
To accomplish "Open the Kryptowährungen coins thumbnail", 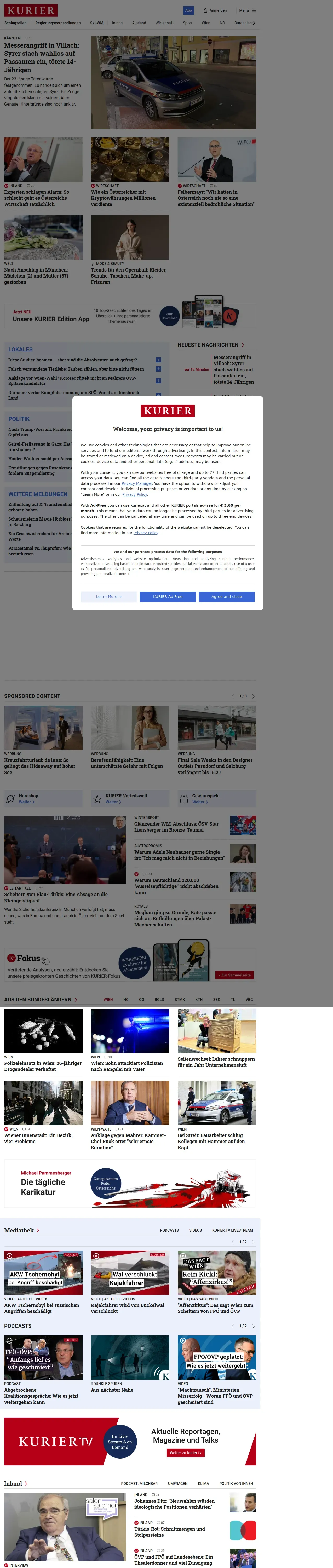I will [x=130, y=159].
